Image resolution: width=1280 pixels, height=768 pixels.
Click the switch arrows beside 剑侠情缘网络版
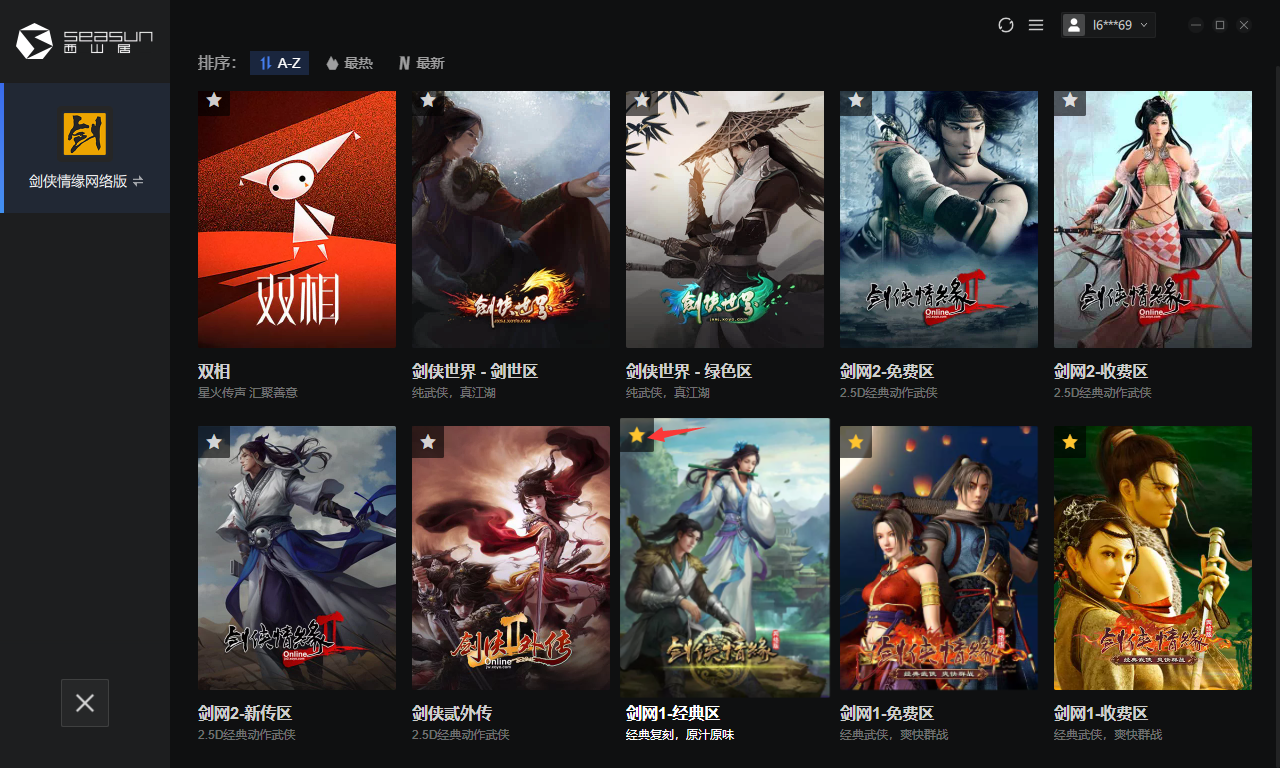(138, 182)
